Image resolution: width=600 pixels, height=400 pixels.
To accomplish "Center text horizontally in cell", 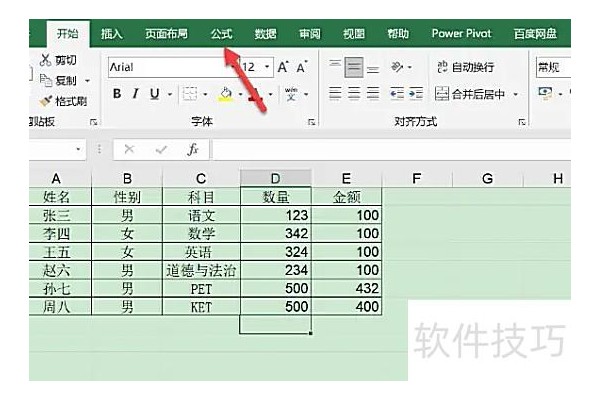I will (x=354, y=93).
